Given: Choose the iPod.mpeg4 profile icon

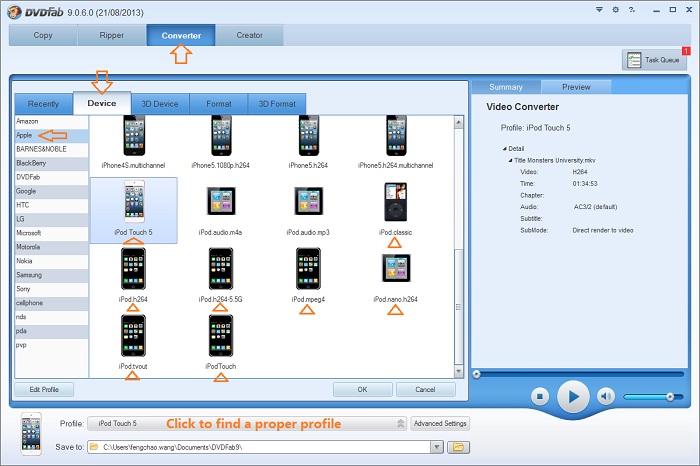Looking at the screenshot, I should 308,269.
